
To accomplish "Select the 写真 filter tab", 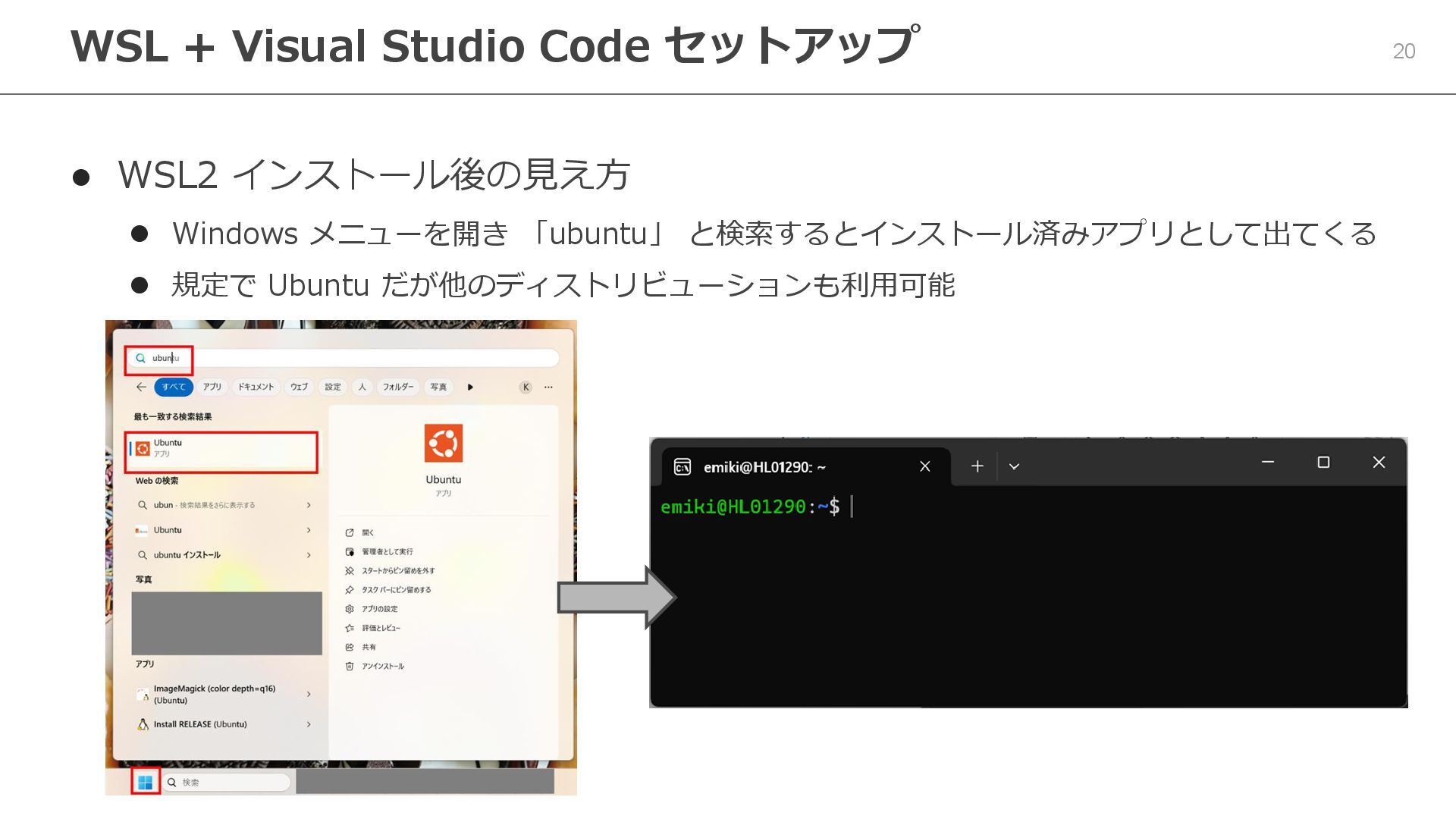I will 438,387.
